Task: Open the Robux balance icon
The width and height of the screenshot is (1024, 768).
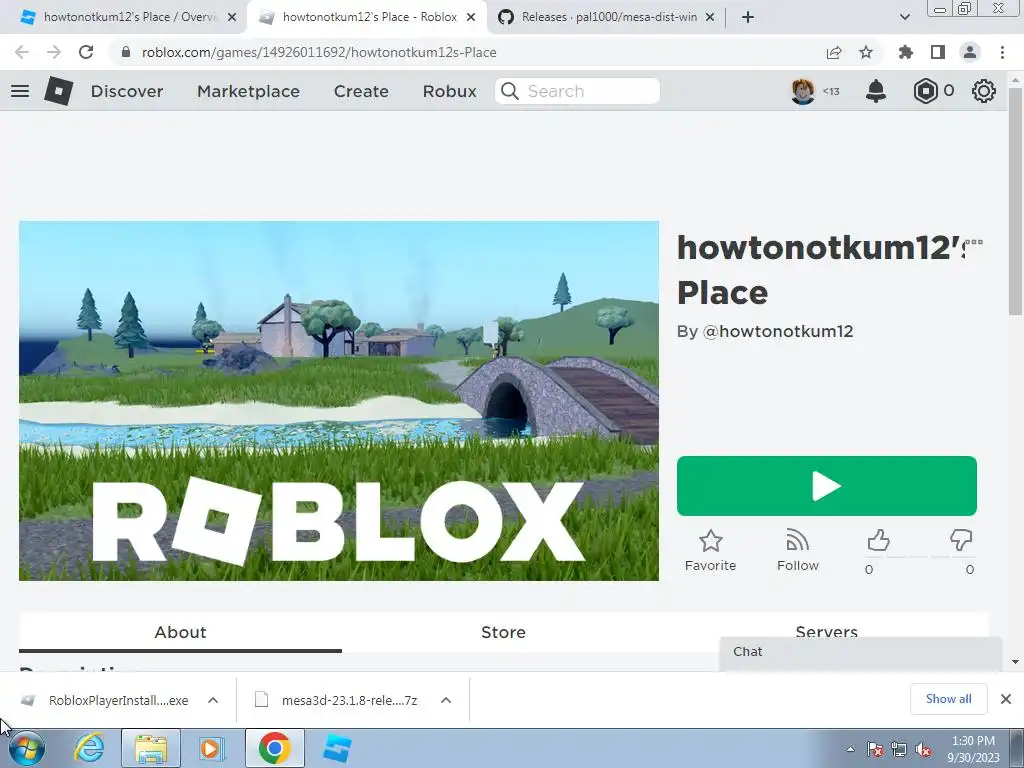Action: point(925,91)
